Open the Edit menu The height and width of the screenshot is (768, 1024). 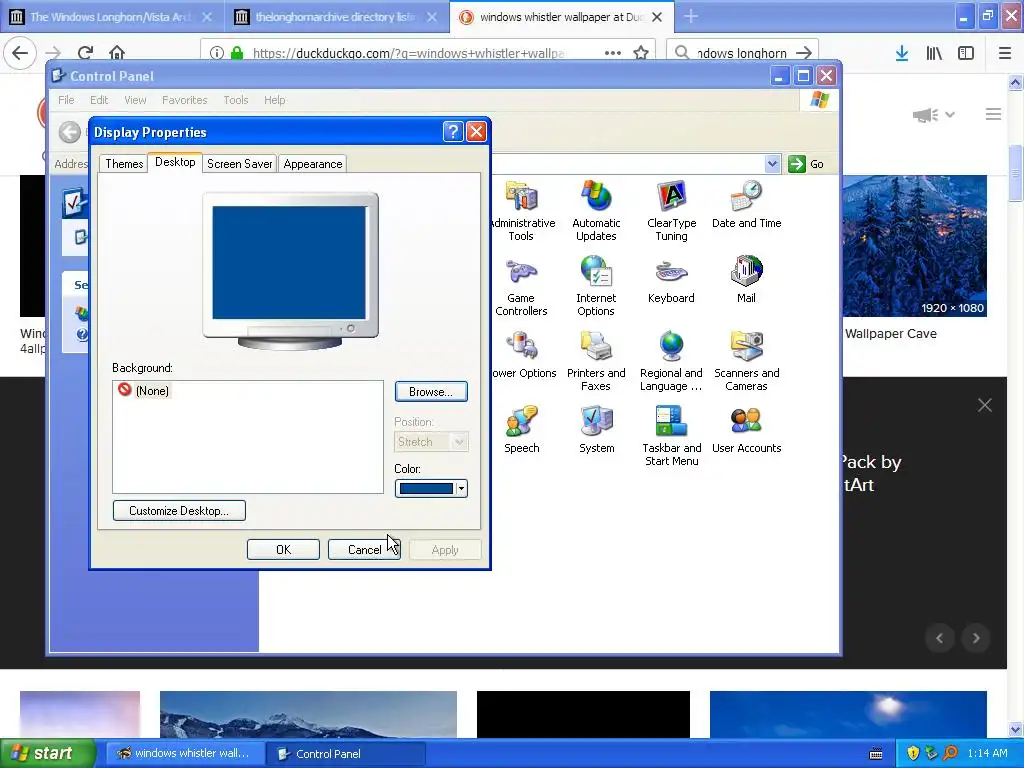[99, 100]
